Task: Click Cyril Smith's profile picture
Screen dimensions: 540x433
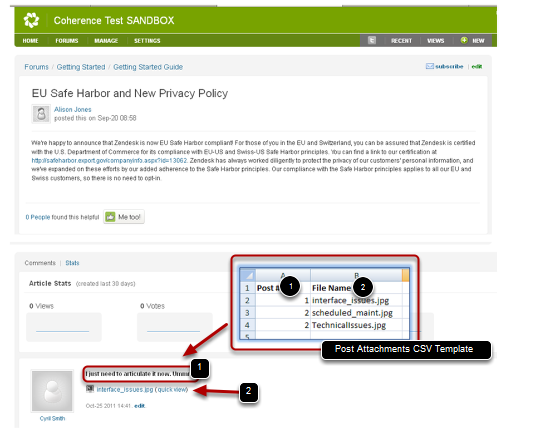Action: click(x=52, y=391)
